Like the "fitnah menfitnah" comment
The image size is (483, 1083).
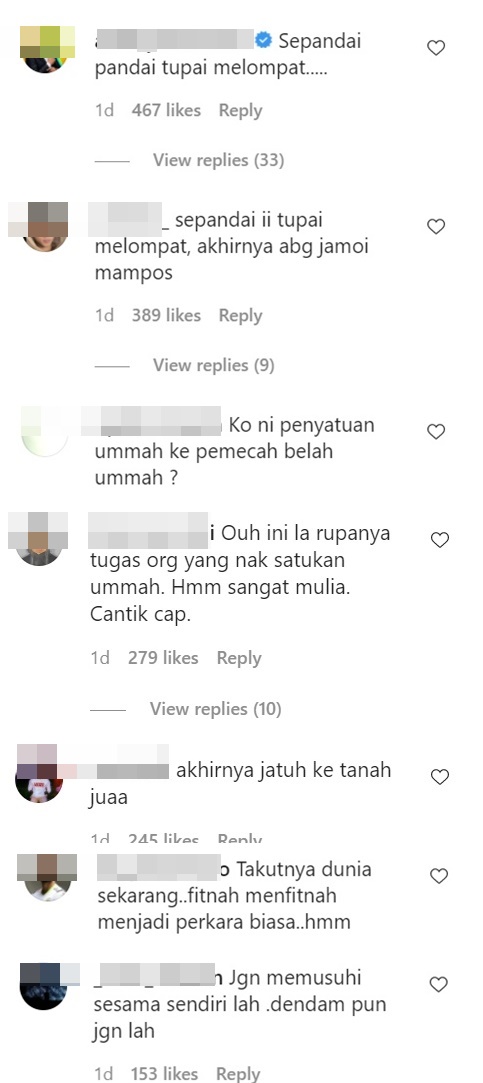tap(439, 876)
